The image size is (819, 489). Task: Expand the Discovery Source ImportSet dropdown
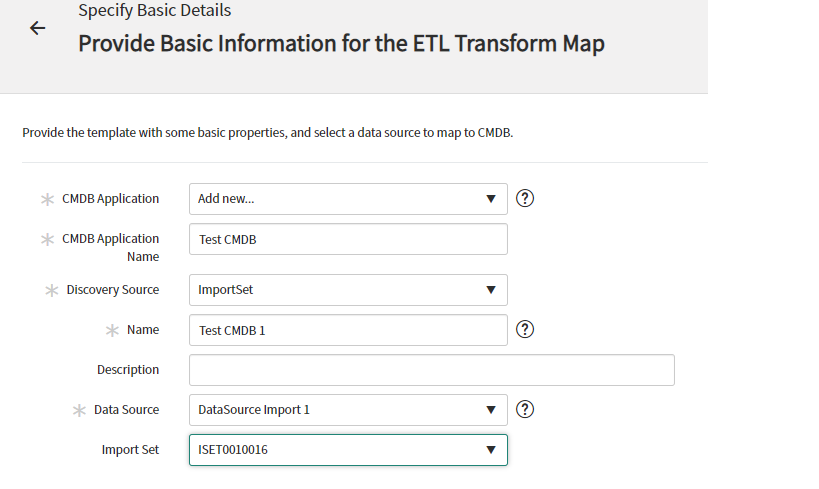[348, 290]
